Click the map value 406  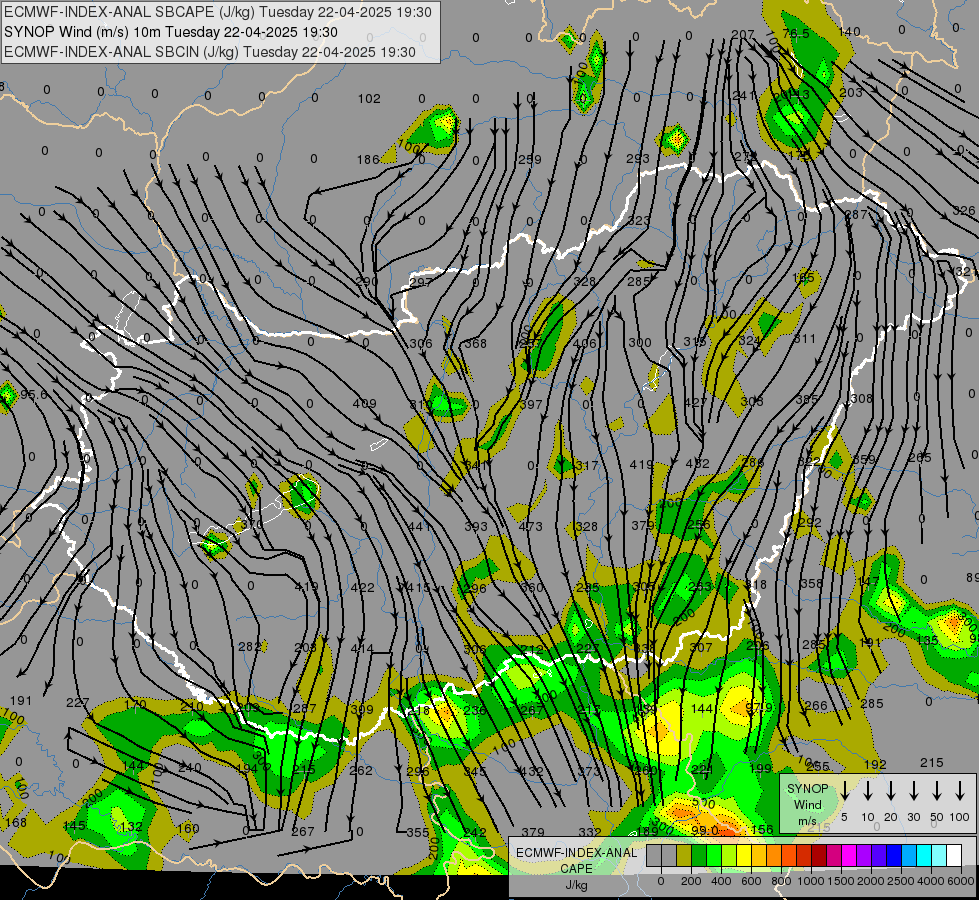584,343
